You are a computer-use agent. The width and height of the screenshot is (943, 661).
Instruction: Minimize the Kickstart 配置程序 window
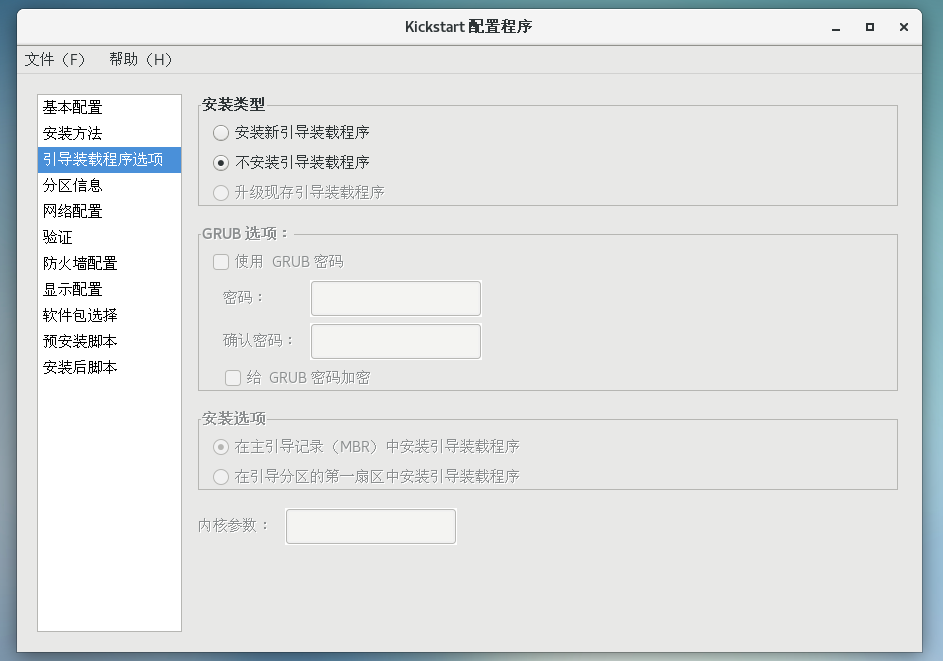[836, 28]
